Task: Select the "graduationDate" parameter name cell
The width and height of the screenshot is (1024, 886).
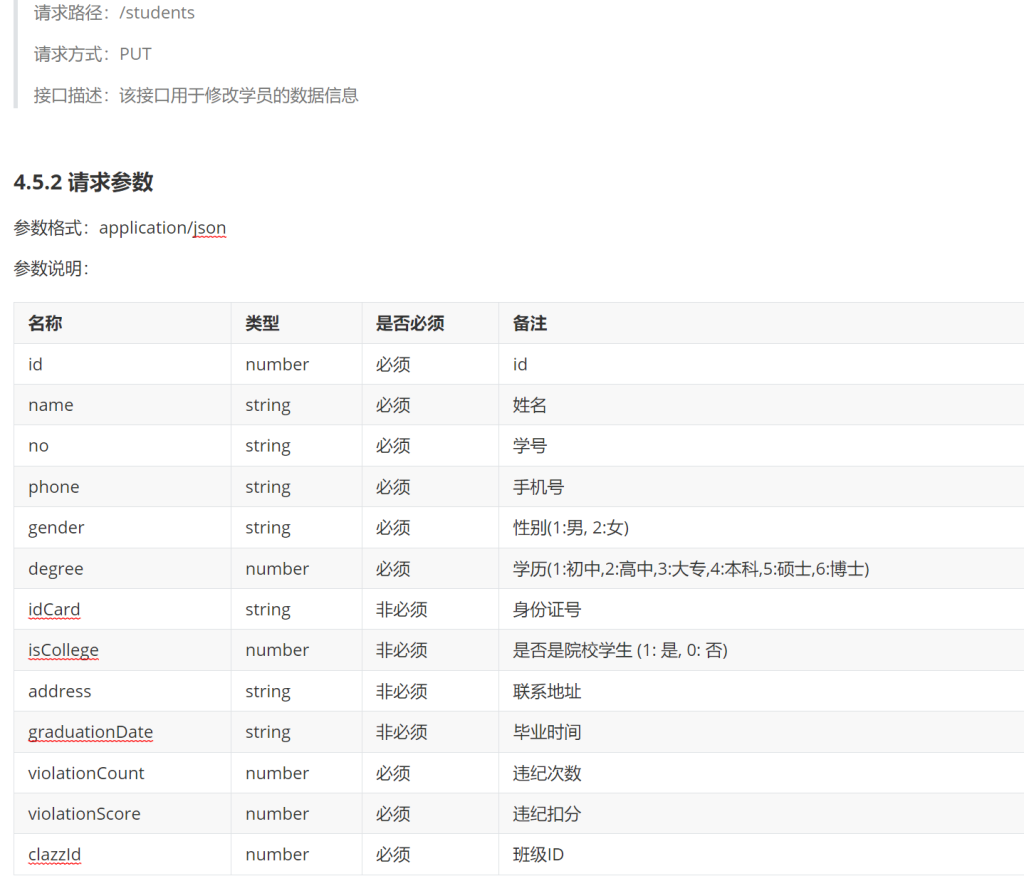Action: [90, 732]
